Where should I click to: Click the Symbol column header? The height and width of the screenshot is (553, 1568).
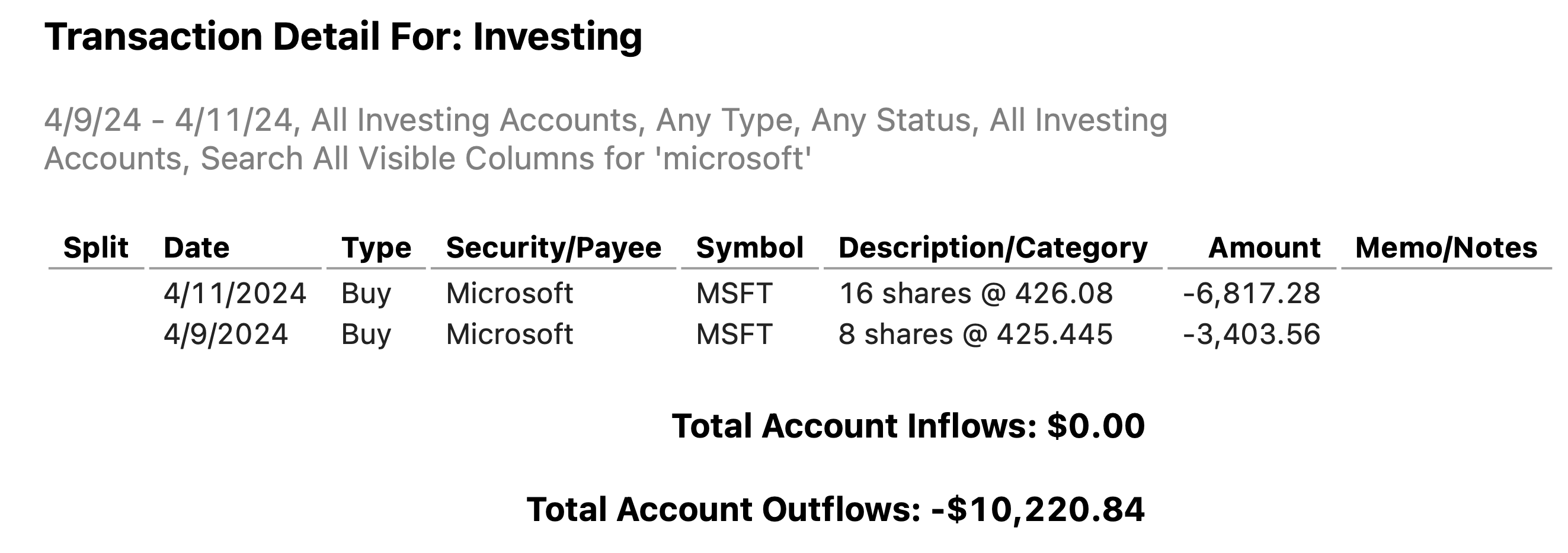click(749, 248)
